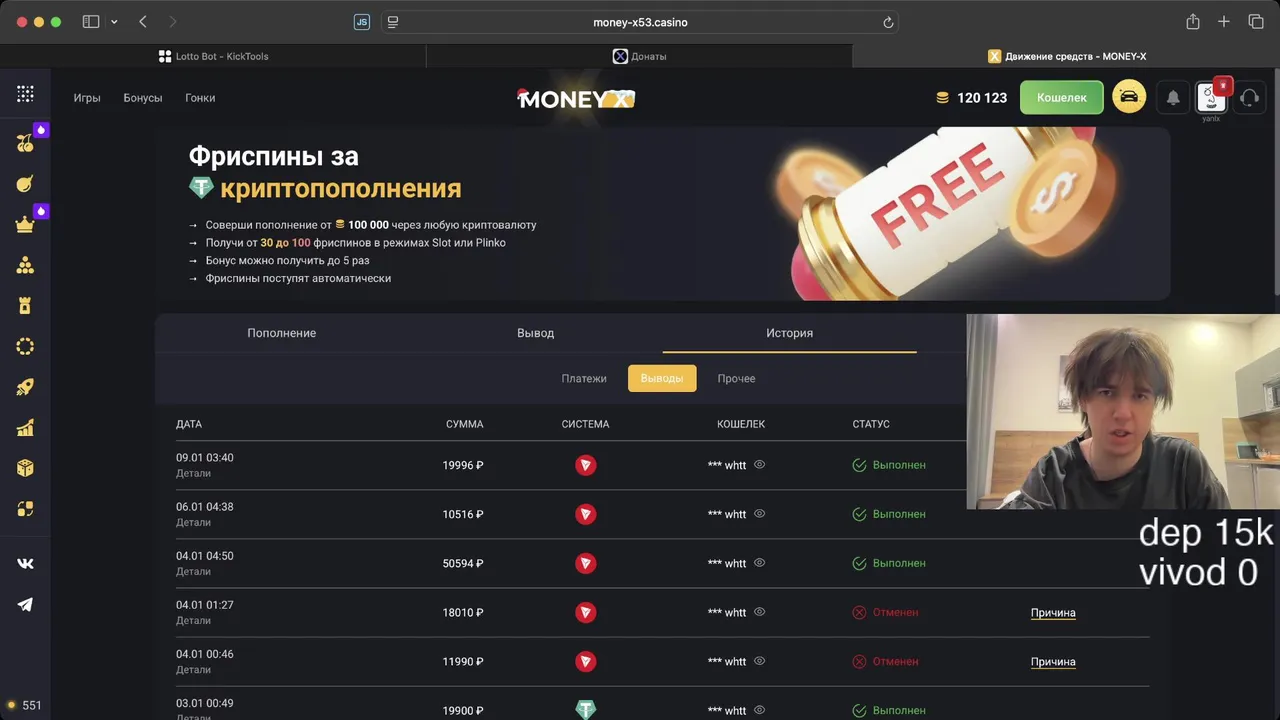The height and width of the screenshot is (720, 1280).
Task: Select the dotted wheel sidebar icon
Action: pyautogui.click(x=25, y=347)
